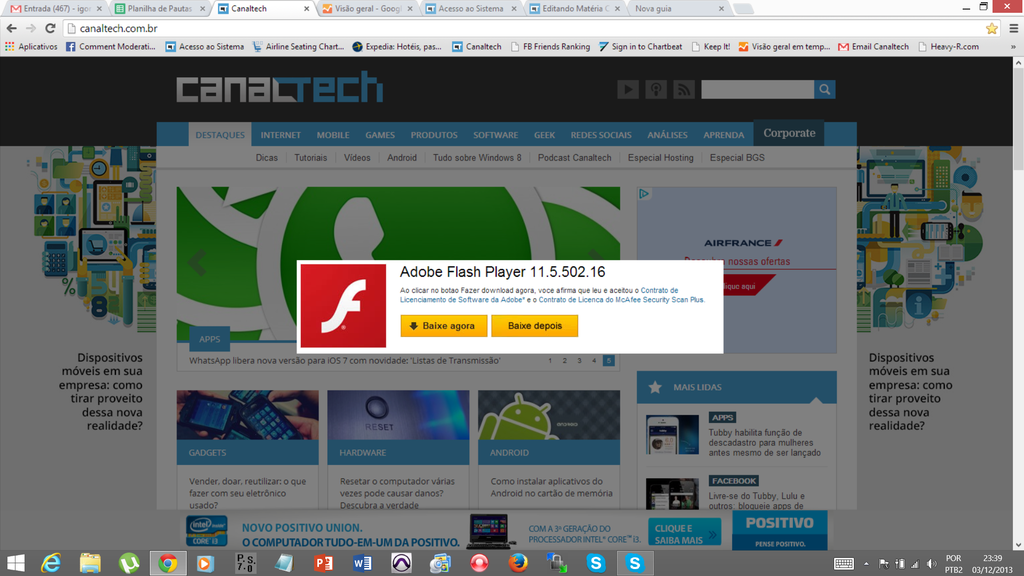The image size is (1024, 576).
Task: Switch to the Planilha de Pautas tab
Action: (161, 8)
